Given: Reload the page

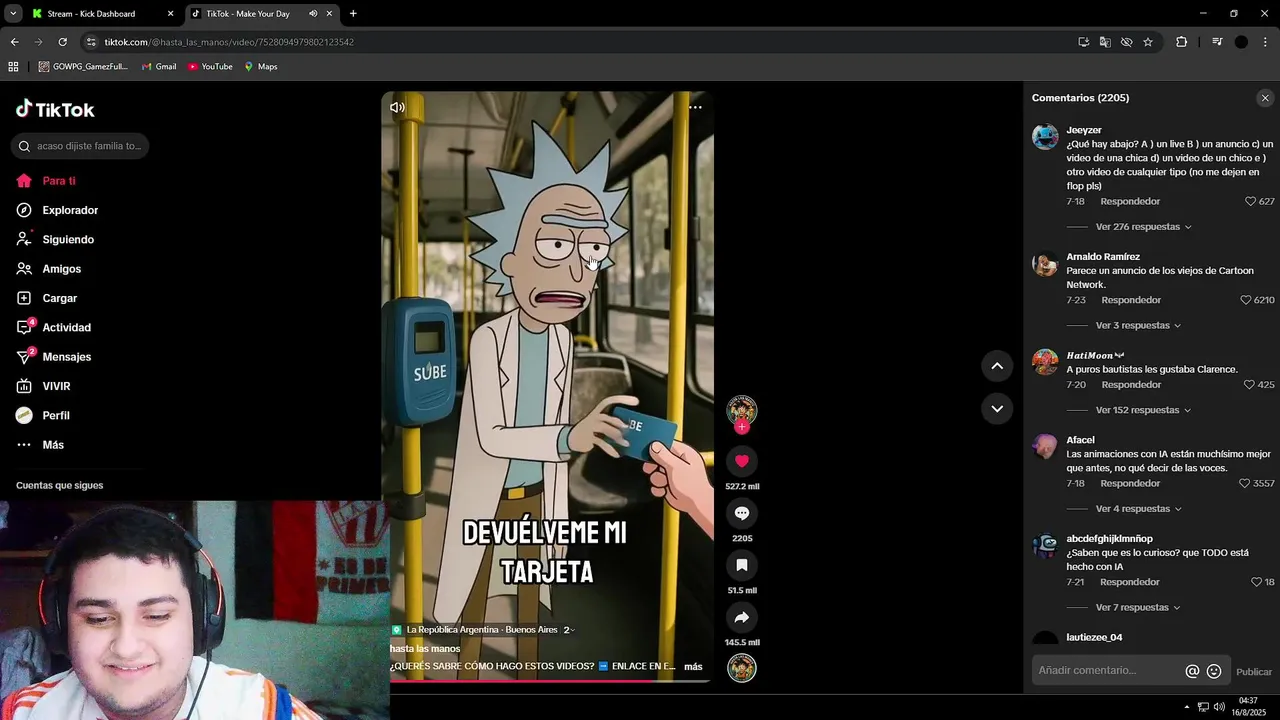Looking at the screenshot, I should tap(62, 42).
